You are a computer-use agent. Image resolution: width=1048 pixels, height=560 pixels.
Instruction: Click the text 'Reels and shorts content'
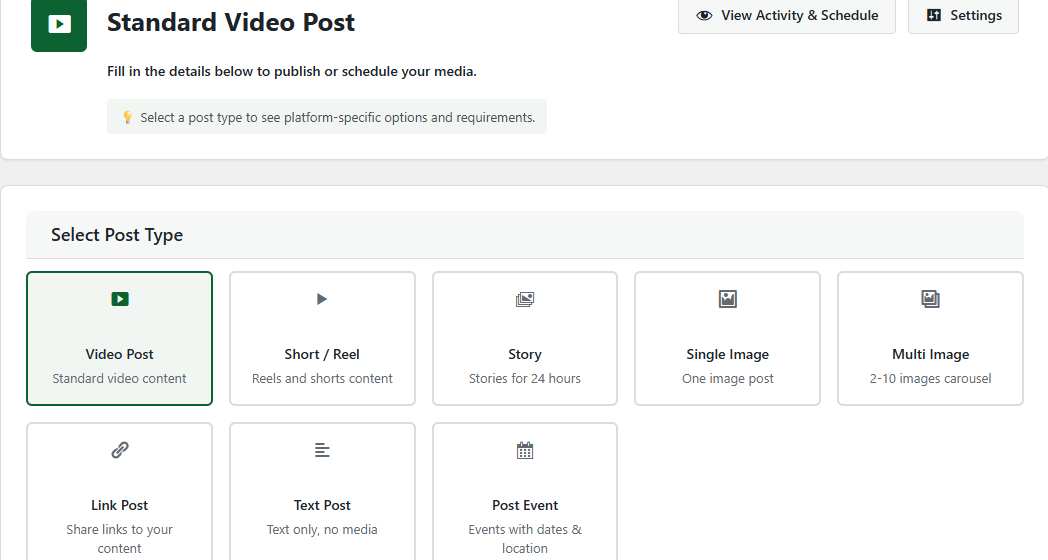click(x=322, y=378)
